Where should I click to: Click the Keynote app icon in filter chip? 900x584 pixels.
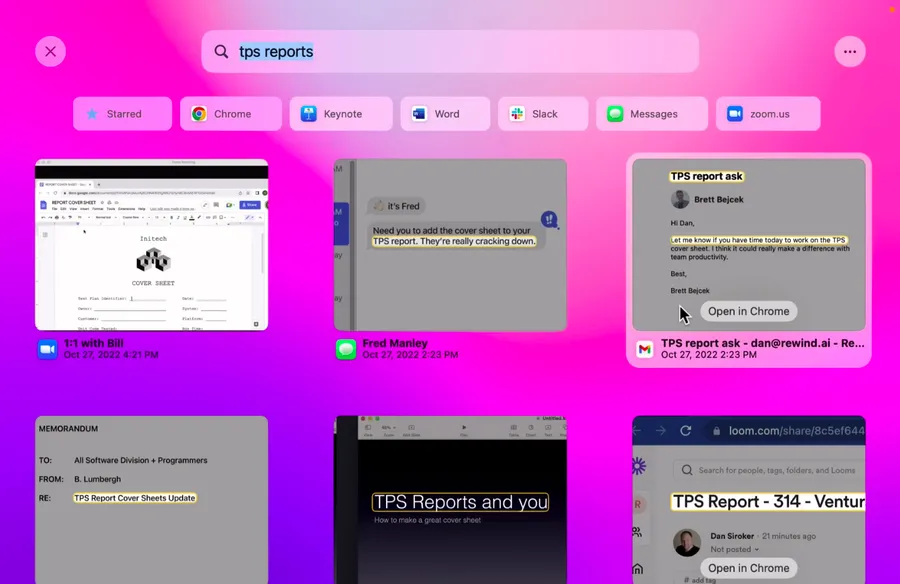coord(309,114)
